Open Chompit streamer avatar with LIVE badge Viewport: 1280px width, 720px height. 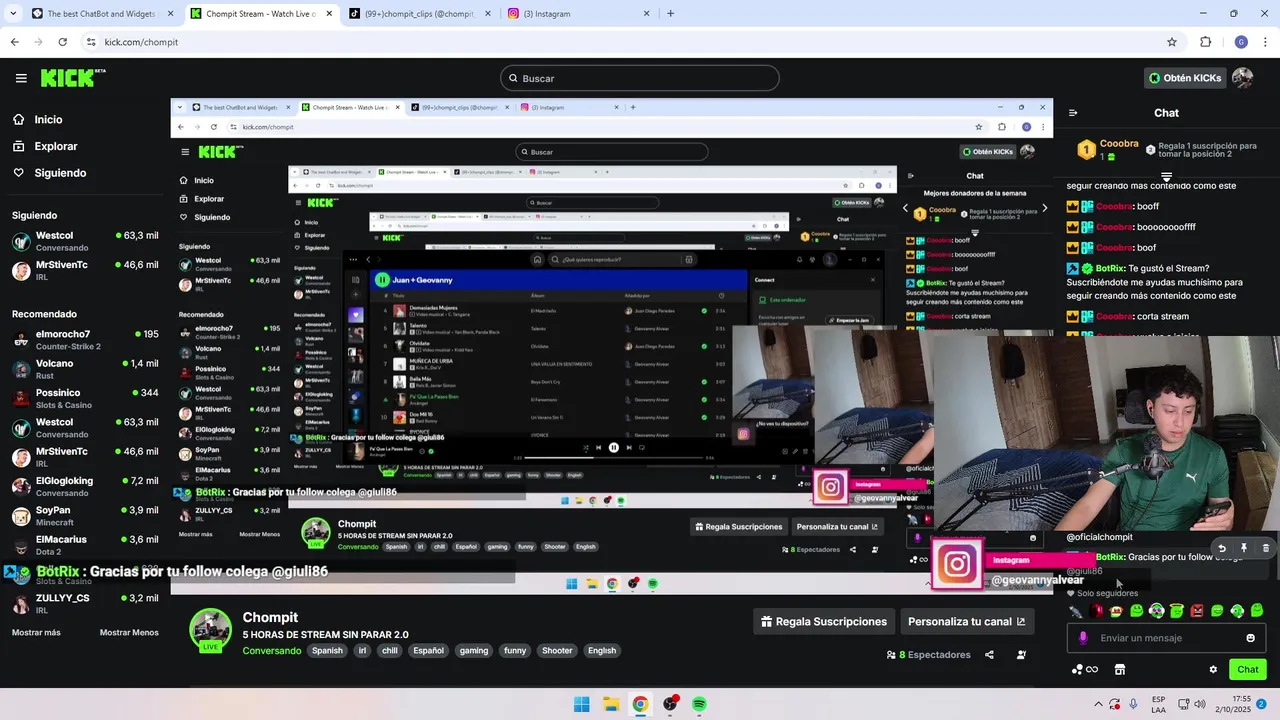click(211, 631)
